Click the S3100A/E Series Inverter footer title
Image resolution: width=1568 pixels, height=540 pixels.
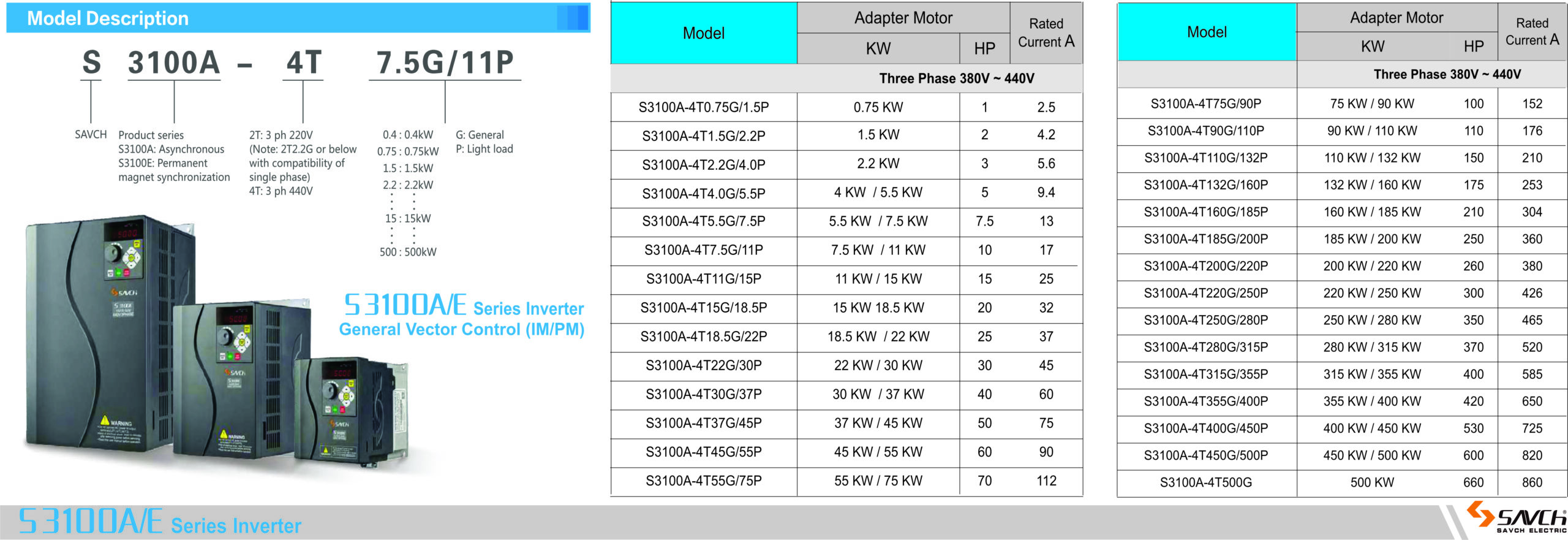(x=160, y=522)
